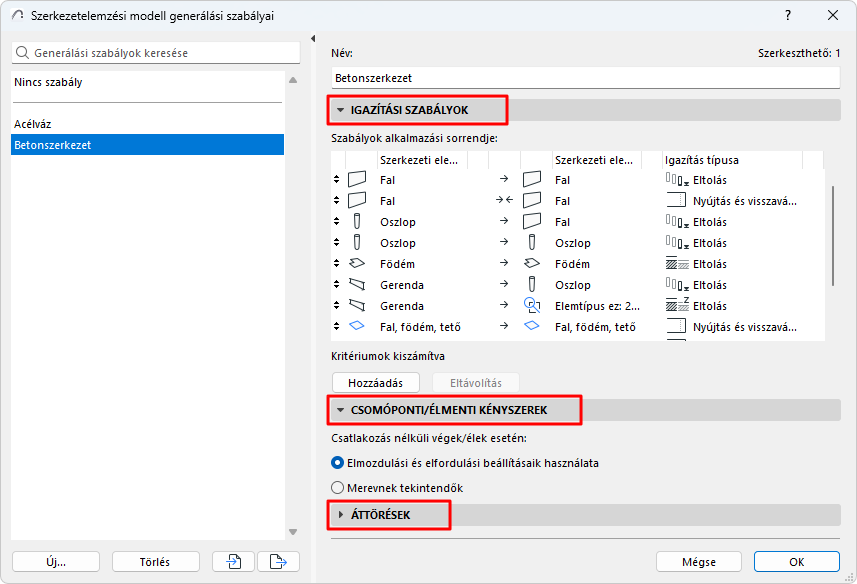
Task: Click the Hozzáadás button
Action: [375, 383]
